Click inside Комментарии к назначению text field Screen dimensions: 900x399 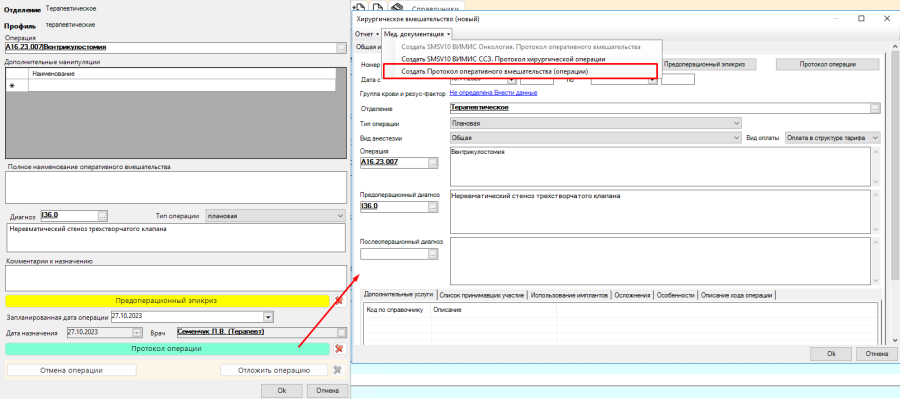(x=176, y=278)
